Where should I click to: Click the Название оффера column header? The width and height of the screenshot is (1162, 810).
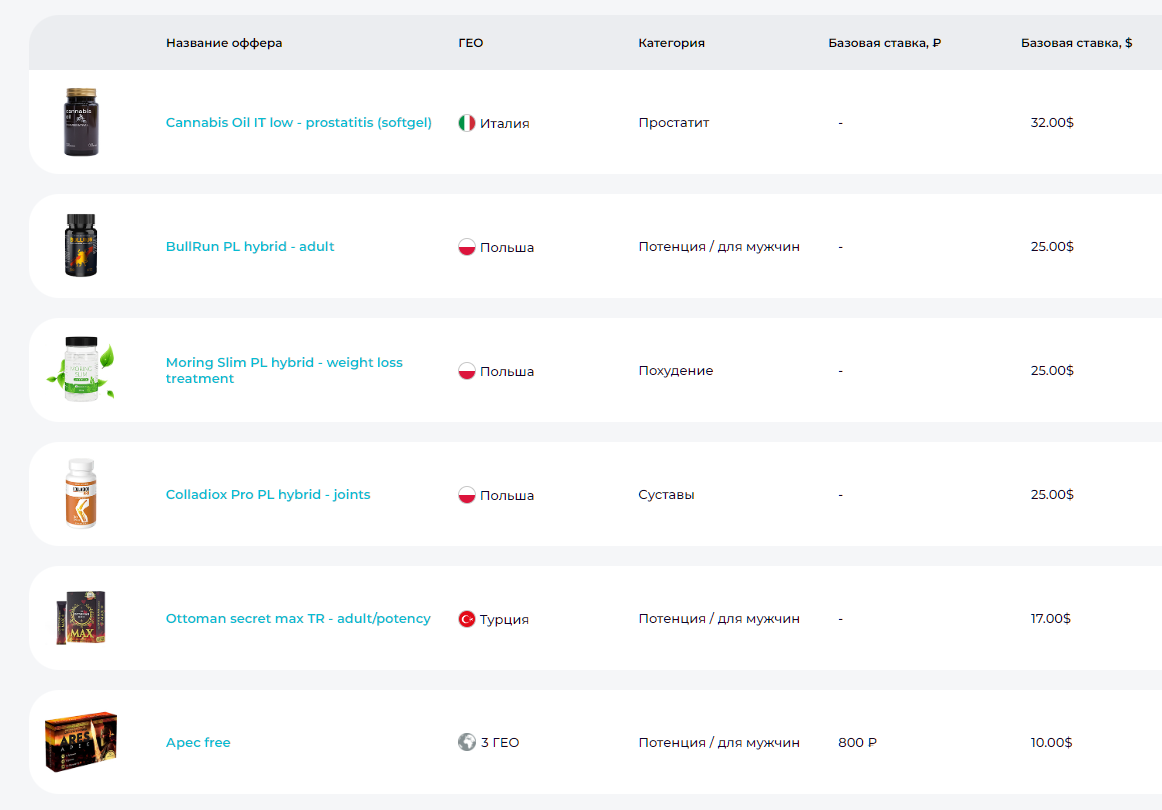224,43
